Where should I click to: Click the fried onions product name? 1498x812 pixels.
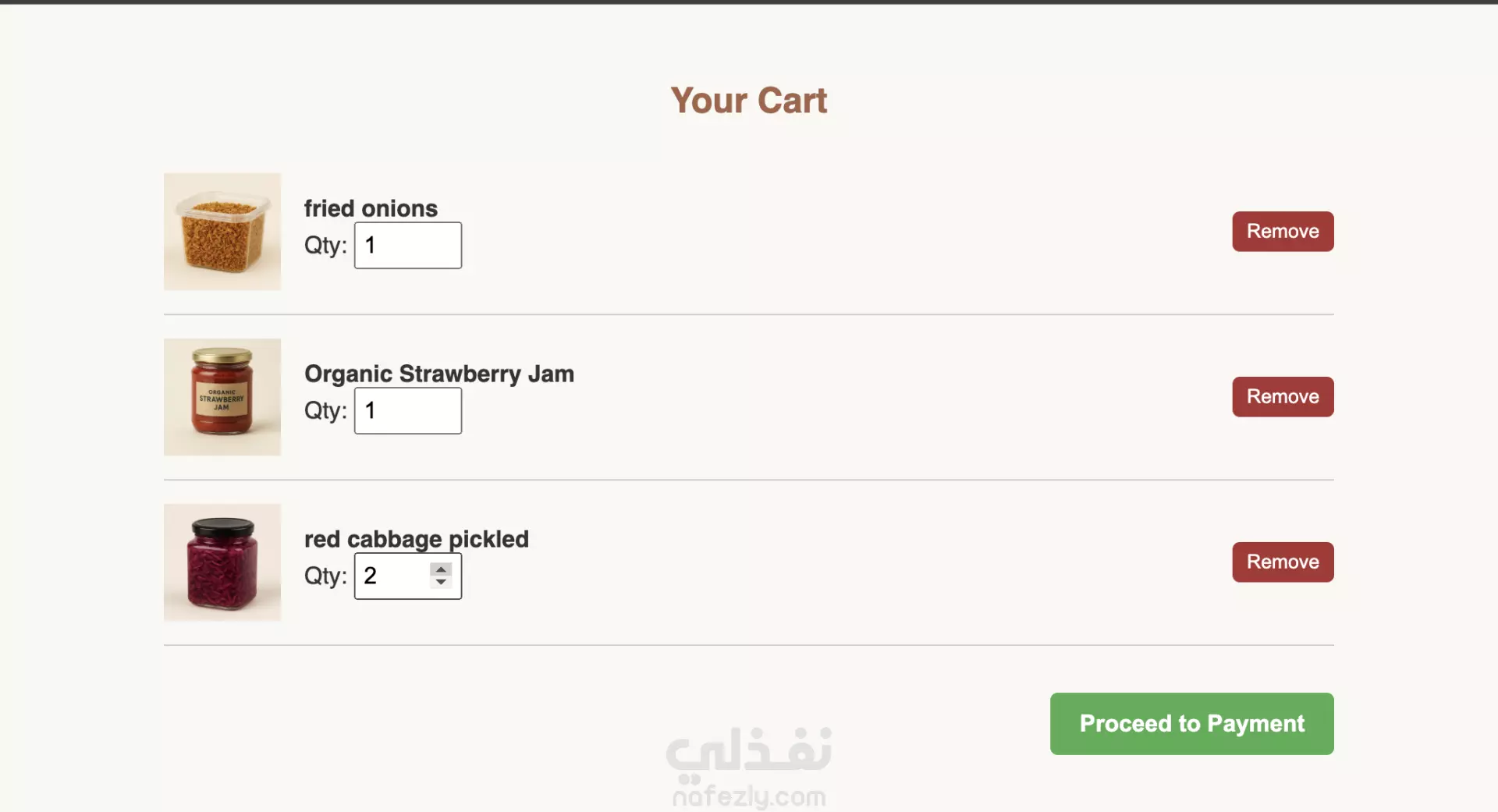pyautogui.click(x=371, y=208)
